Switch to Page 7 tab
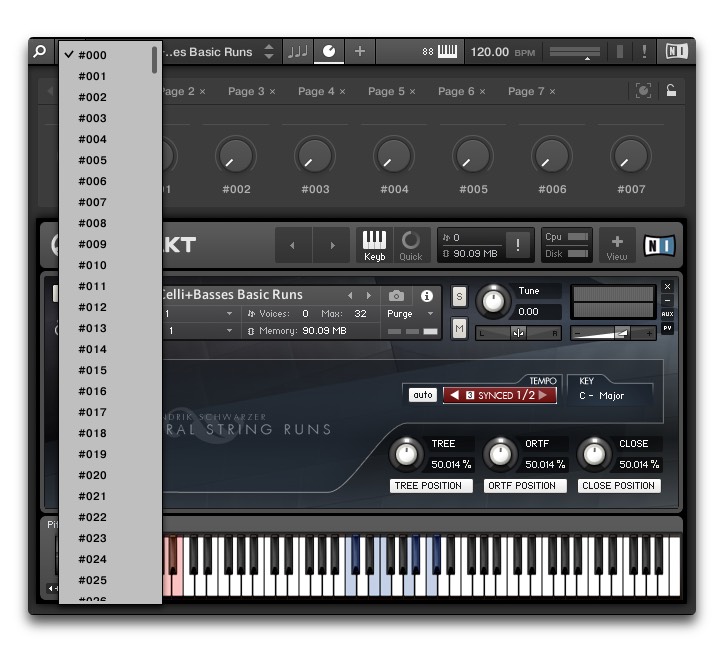 (x=526, y=91)
